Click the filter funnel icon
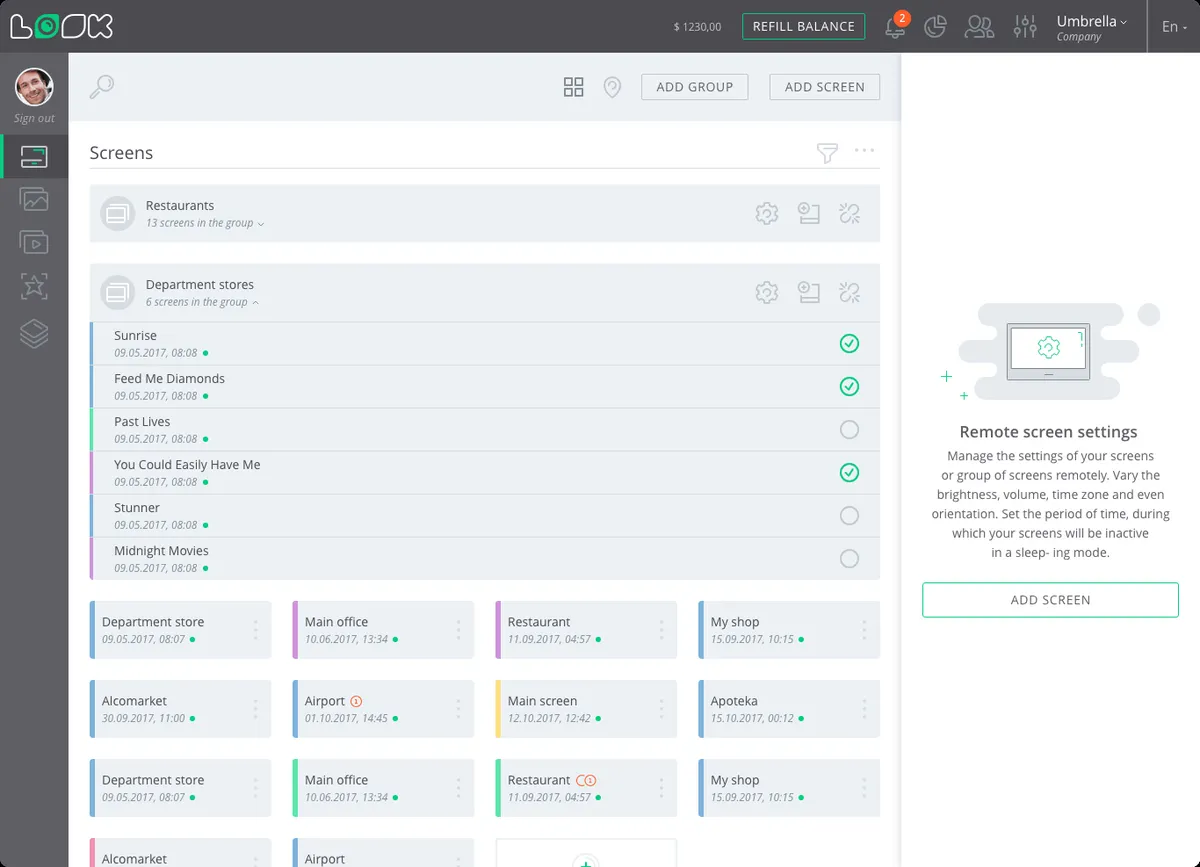Image resolution: width=1200 pixels, height=867 pixels. [x=827, y=153]
